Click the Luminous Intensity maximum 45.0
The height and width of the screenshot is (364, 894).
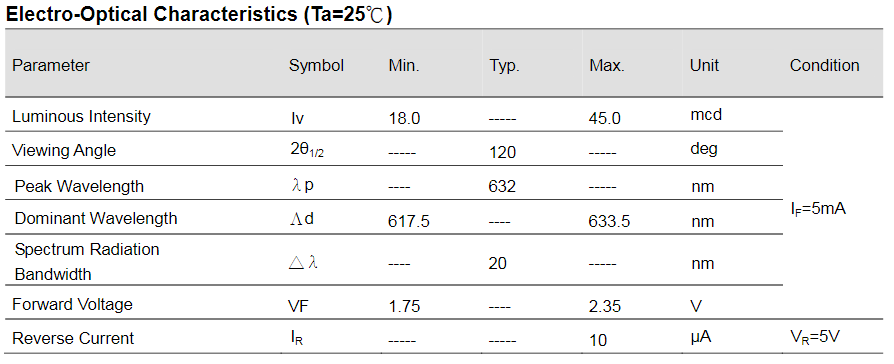click(x=604, y=119)
